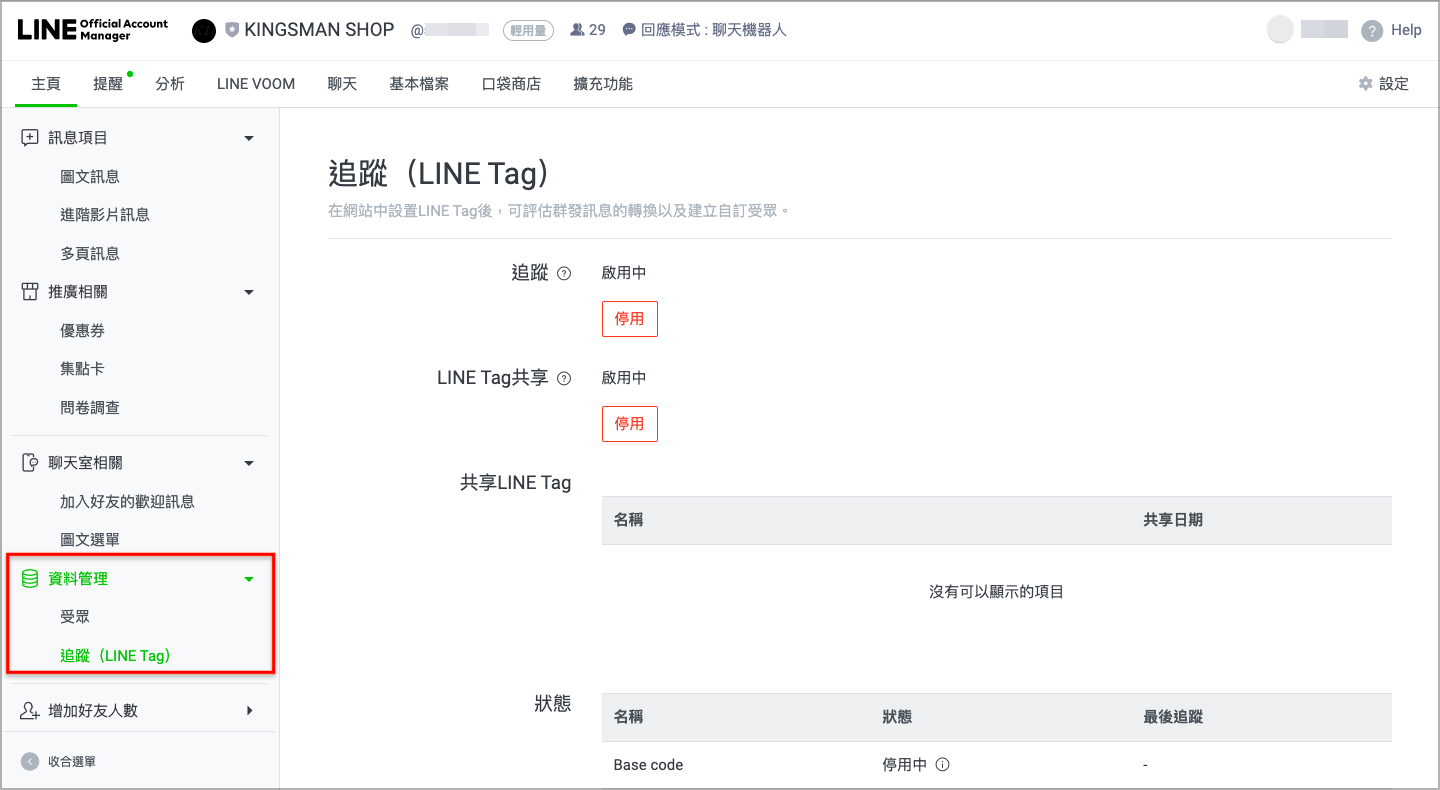
Task: Click the 最後追蹤 column header
Action: point(1173,717)
